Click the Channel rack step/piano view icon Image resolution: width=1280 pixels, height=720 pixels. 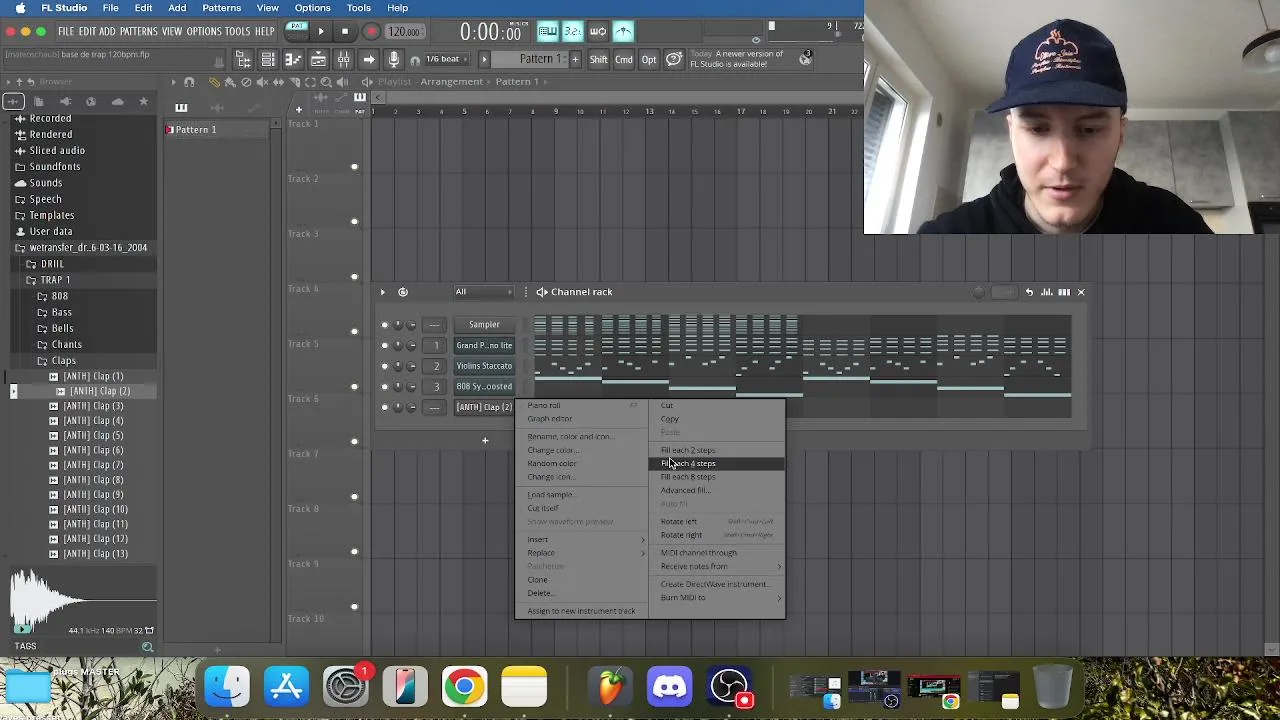click(x=1063, y=292)
